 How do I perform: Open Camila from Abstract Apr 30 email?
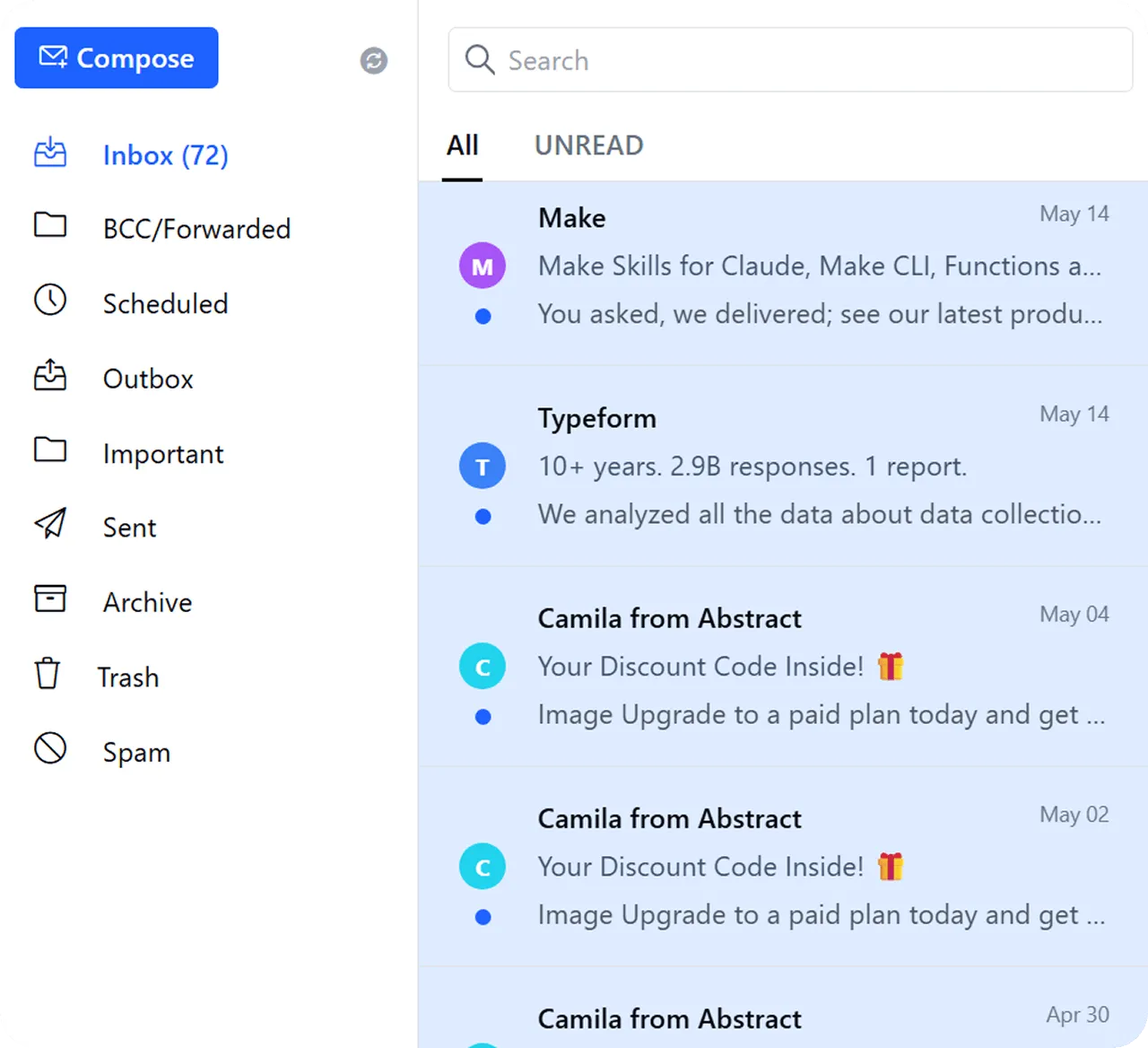[x=783, y=1008]
